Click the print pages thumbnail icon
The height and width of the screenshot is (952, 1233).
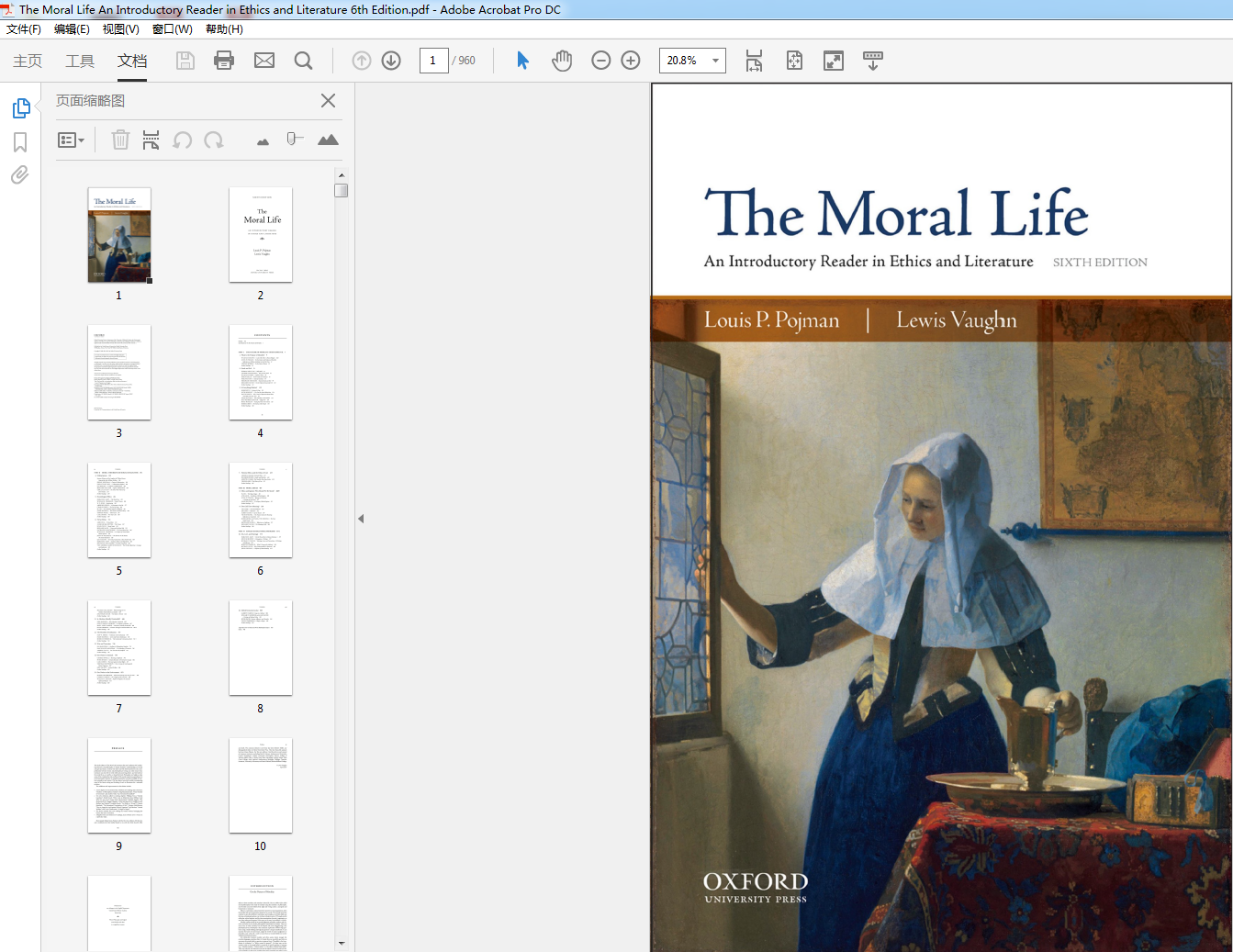(151, 140)
